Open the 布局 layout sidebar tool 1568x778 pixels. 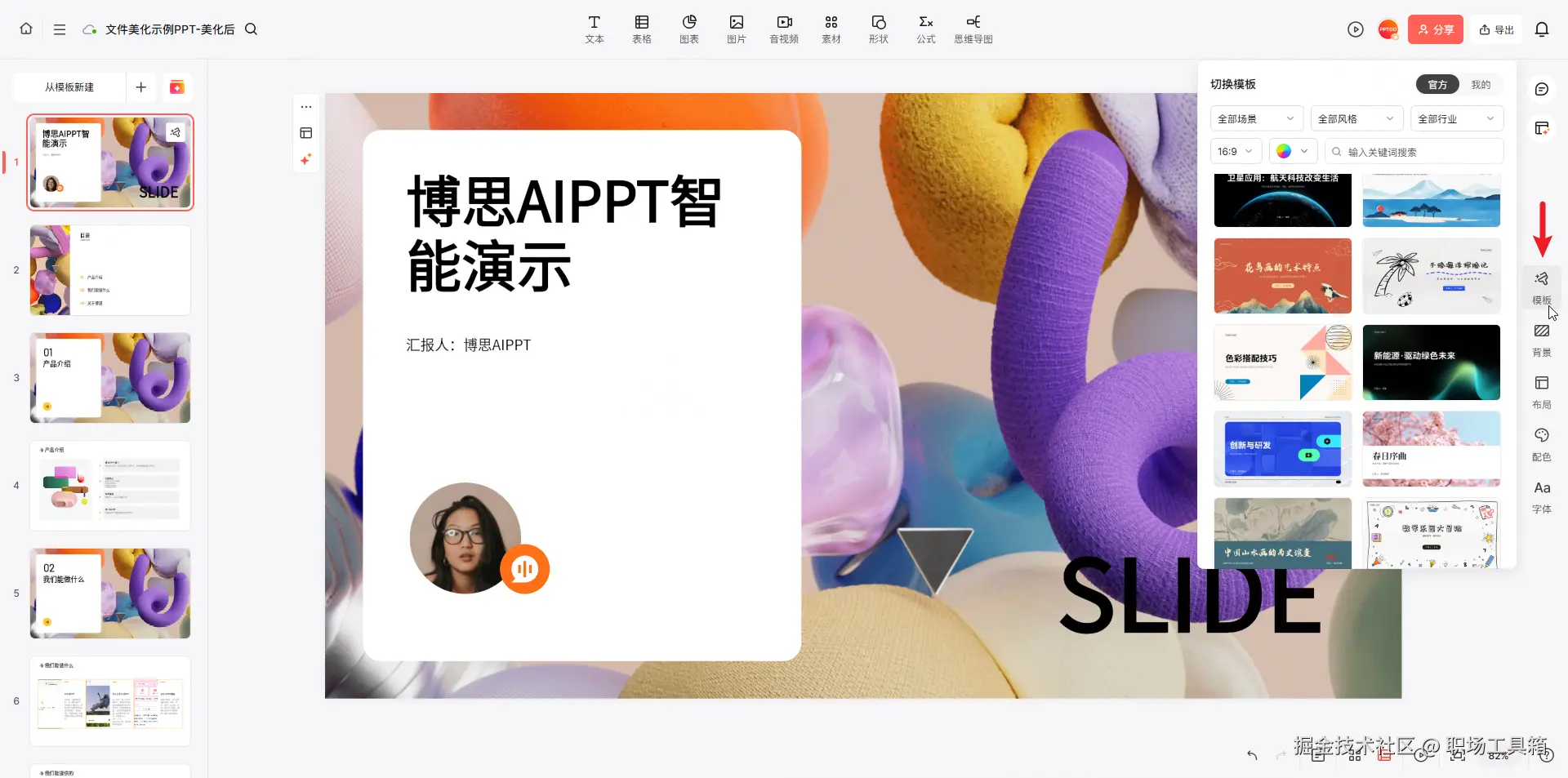tap(1542, 393)
